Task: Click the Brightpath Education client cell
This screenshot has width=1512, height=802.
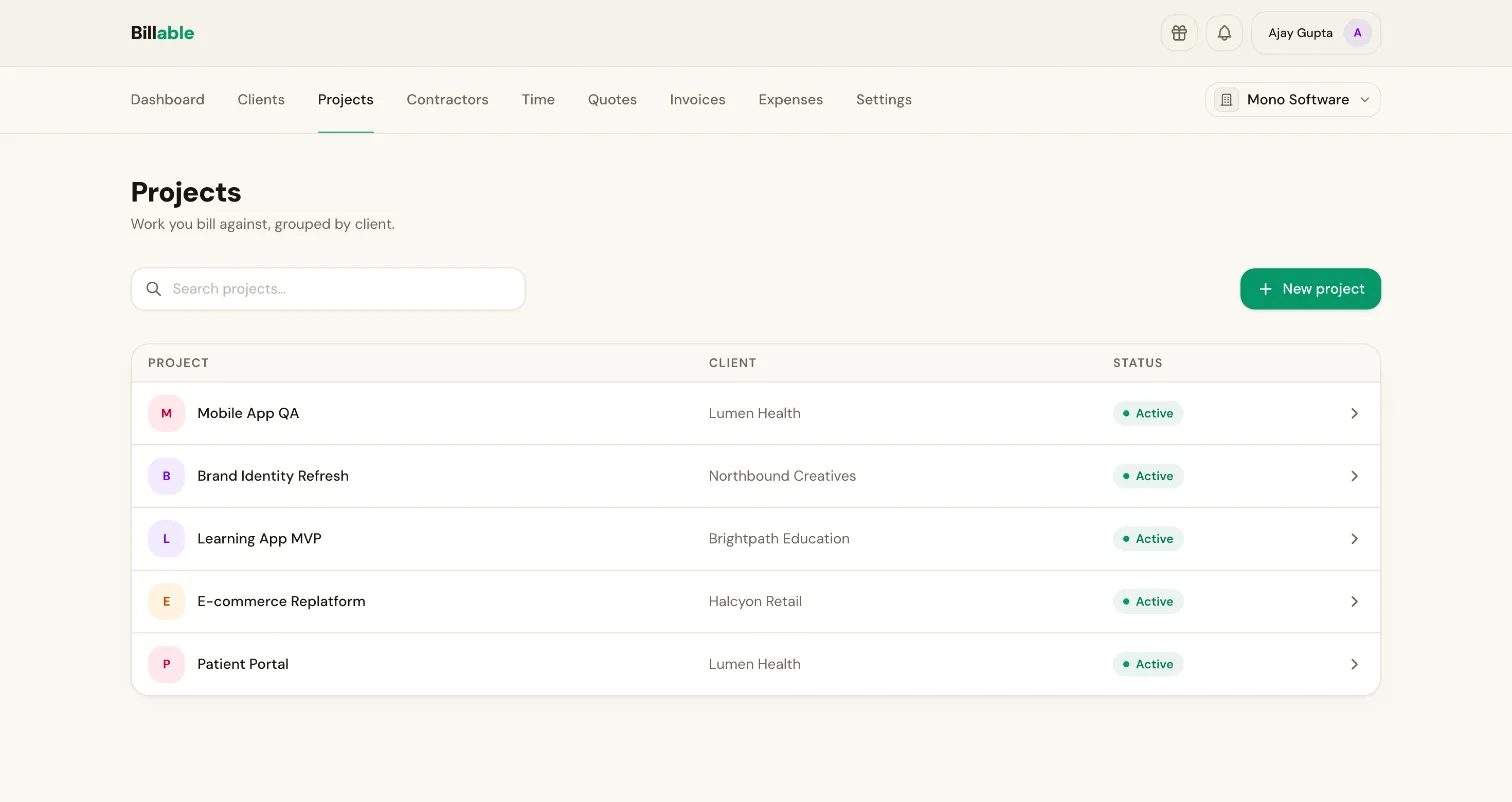Action: point(779,539)
